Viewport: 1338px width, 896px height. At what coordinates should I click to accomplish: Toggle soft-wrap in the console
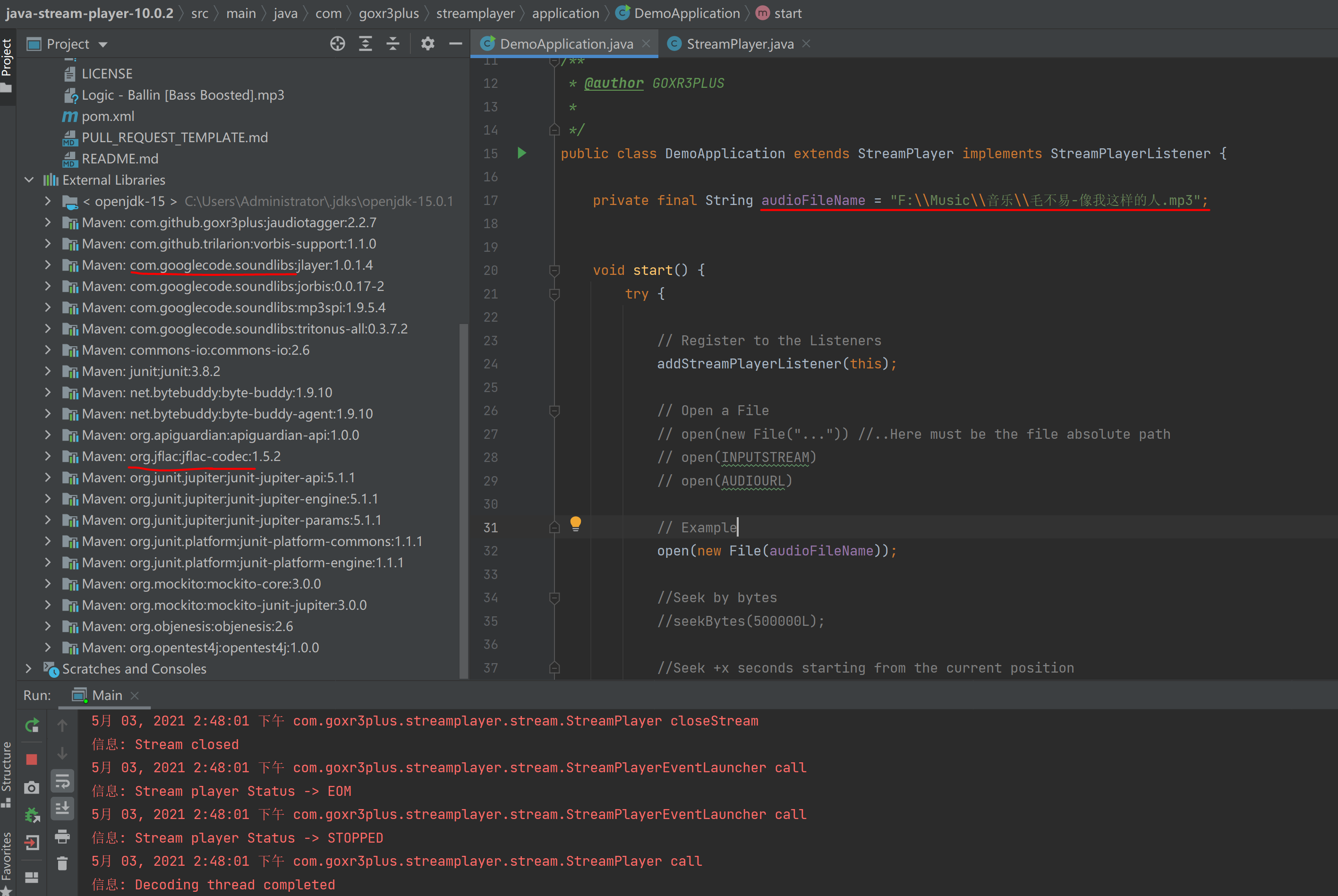click(62, 781)
